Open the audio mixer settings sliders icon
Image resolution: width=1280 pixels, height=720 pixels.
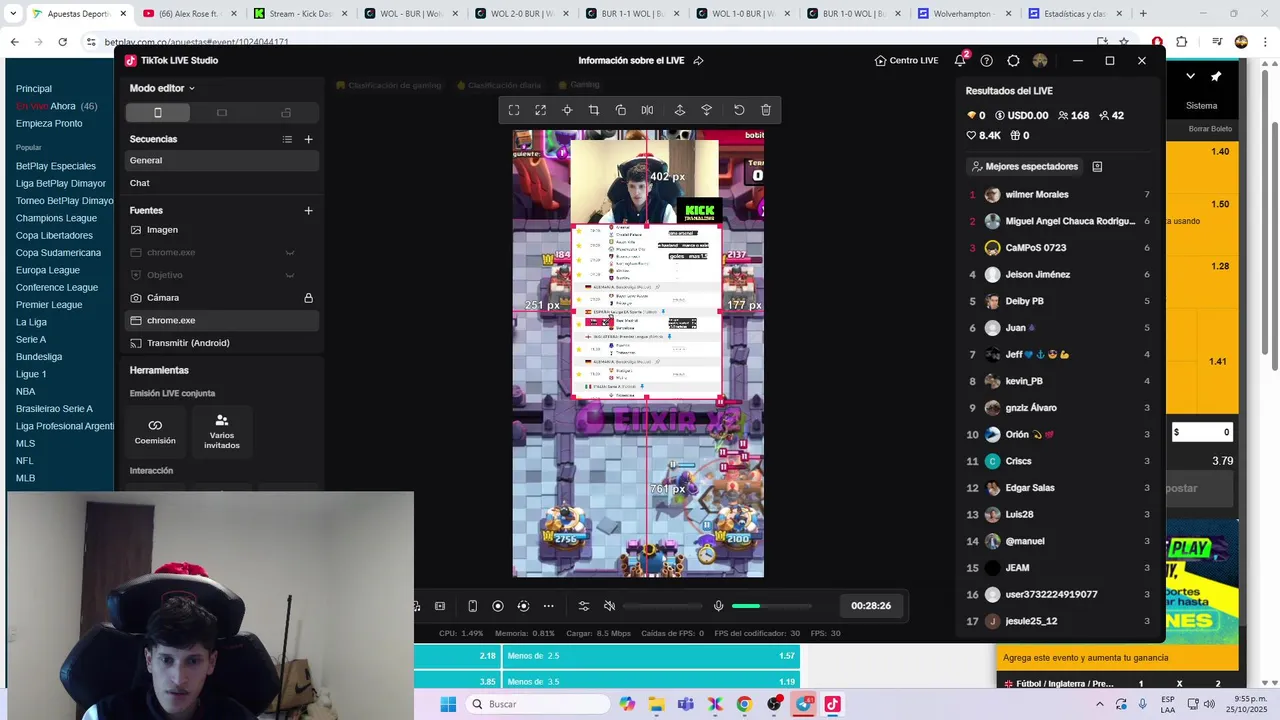(584, 606)
